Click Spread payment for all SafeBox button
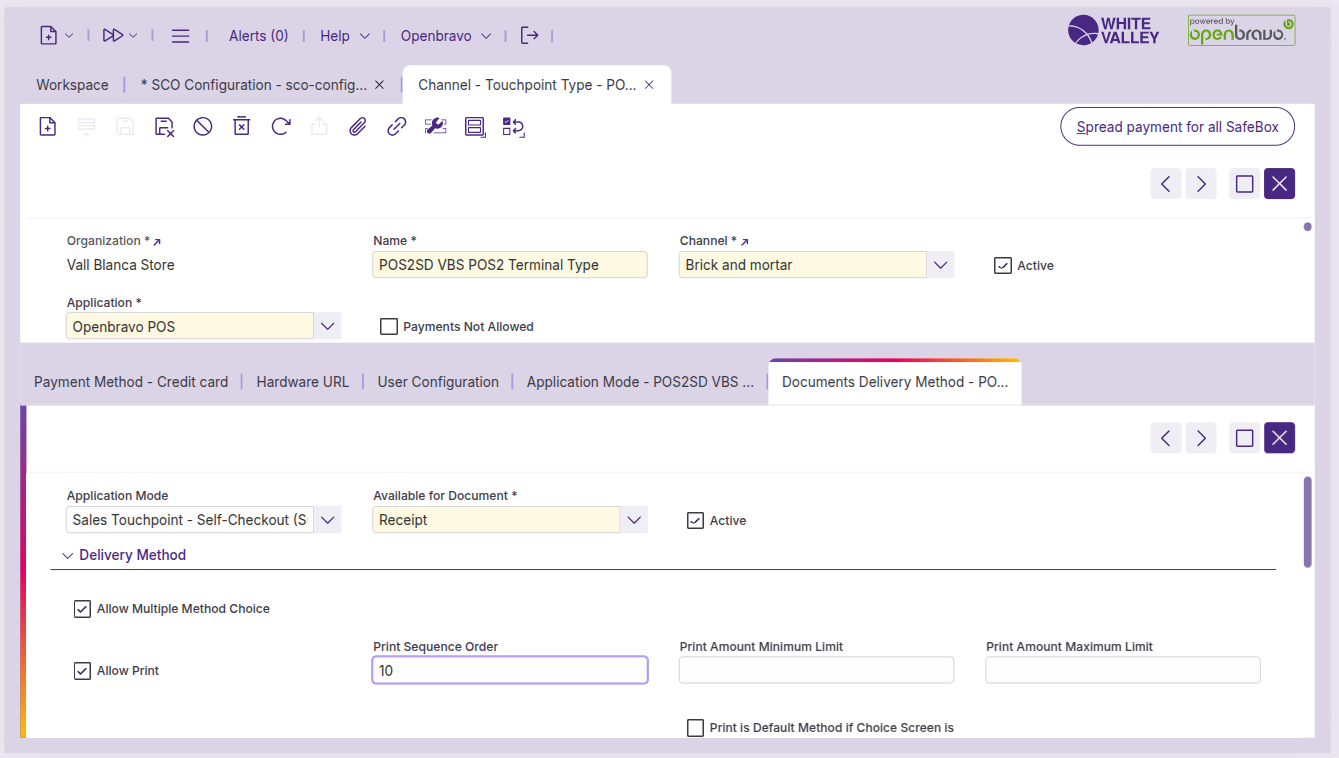This screenshot has height=758, width=1339. pos(1177,127)
